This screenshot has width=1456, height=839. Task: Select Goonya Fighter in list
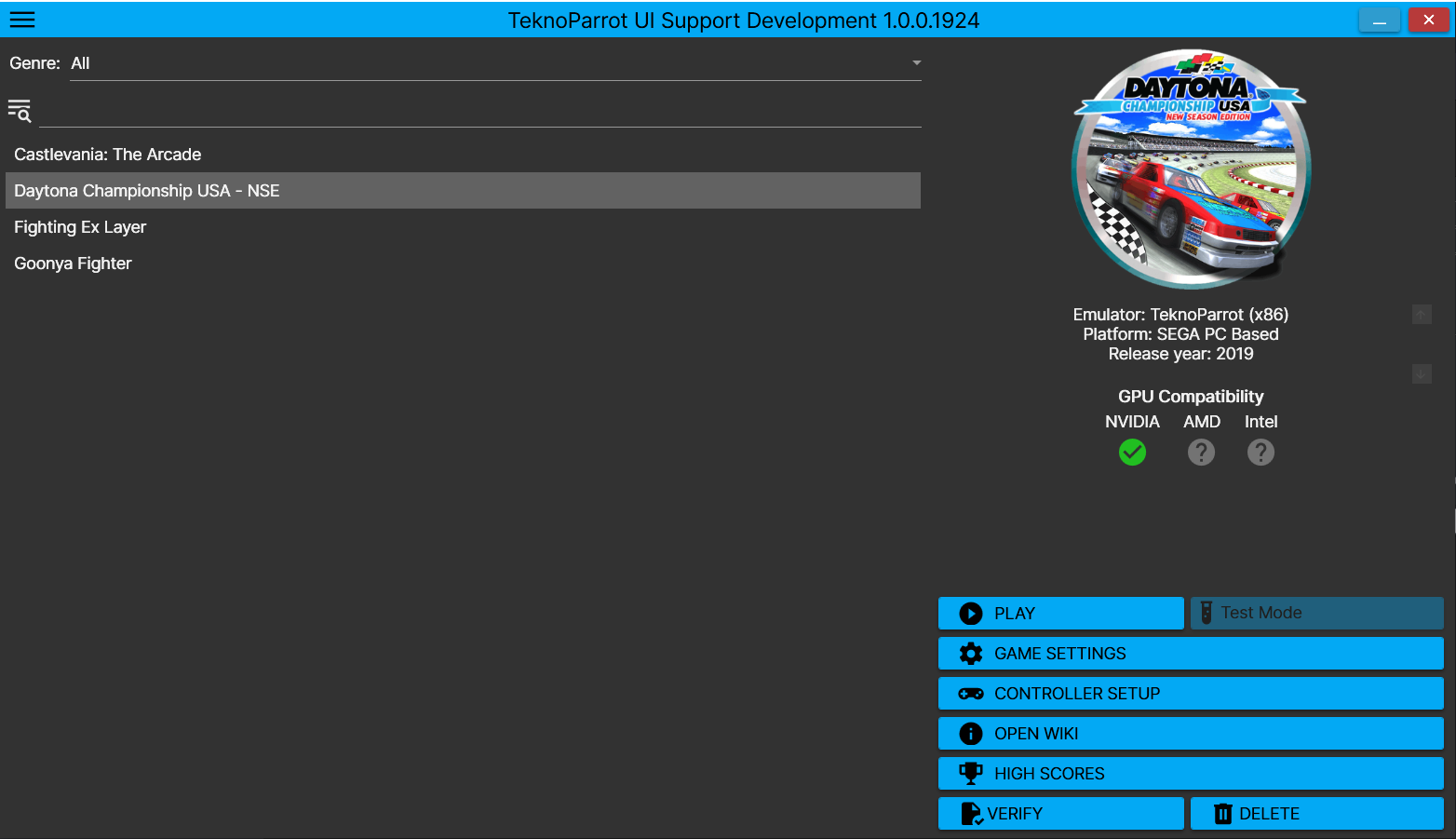coord(463,264)
